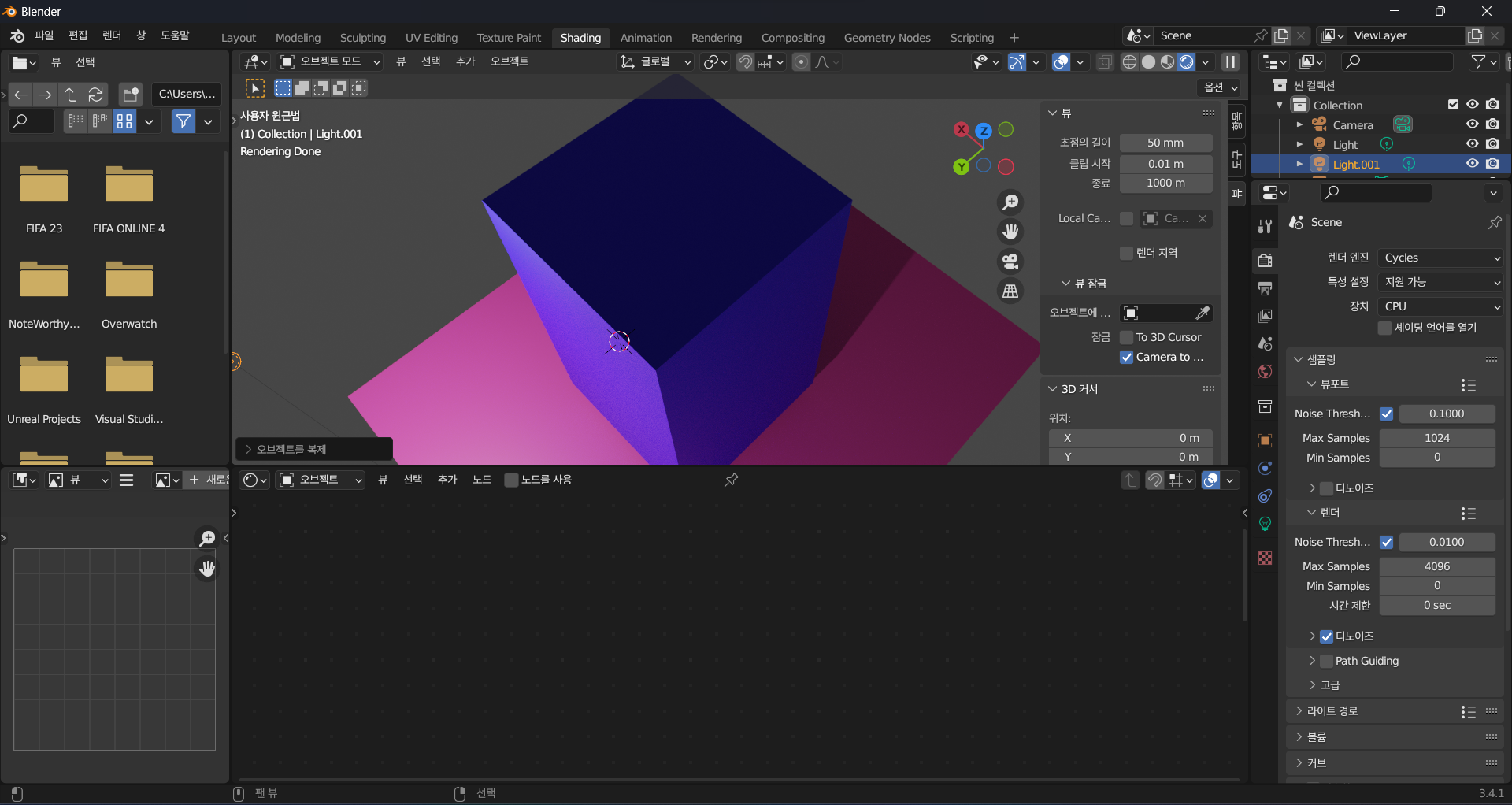Viewport: 1512px width, 805px height.
Task: Enable 노드를 사용 checkbox in node editor
Action: (511, 480)
